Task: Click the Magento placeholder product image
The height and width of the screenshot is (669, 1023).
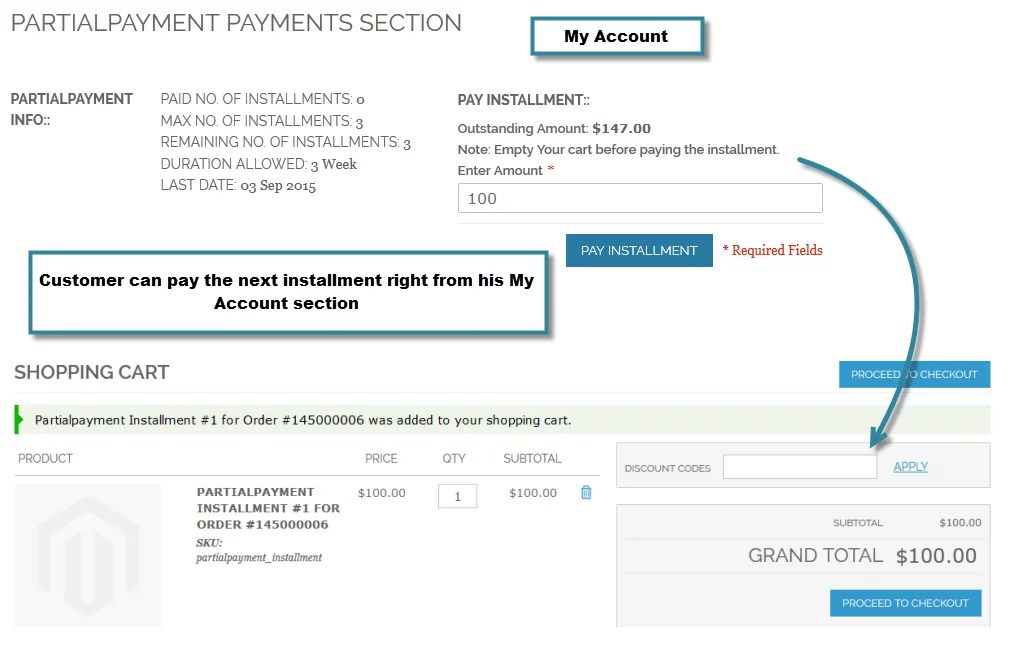Action: pos(87,555)
